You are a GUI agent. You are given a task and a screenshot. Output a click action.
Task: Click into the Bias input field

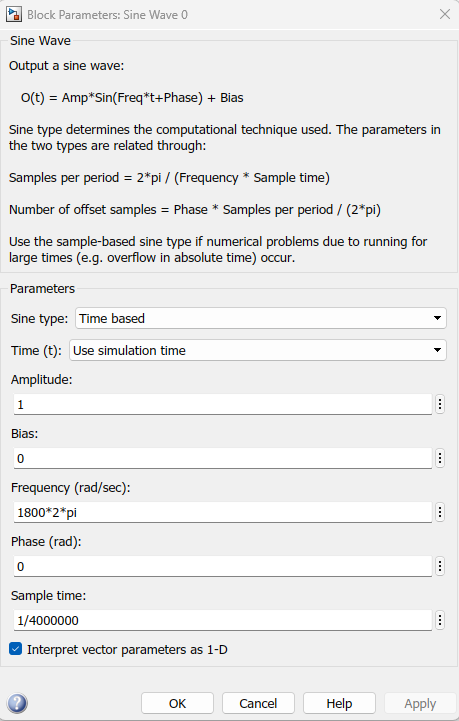click(x=223, y=458)
